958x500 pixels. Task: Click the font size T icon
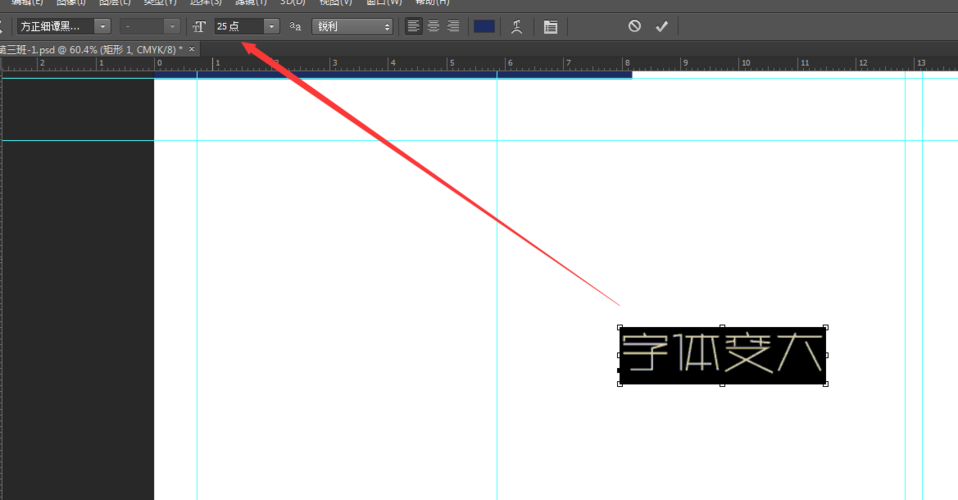point(199,26)
